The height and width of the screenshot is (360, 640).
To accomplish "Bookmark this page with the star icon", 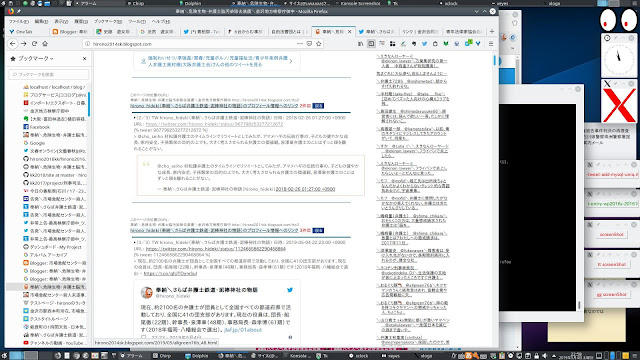I will point(319,44).
